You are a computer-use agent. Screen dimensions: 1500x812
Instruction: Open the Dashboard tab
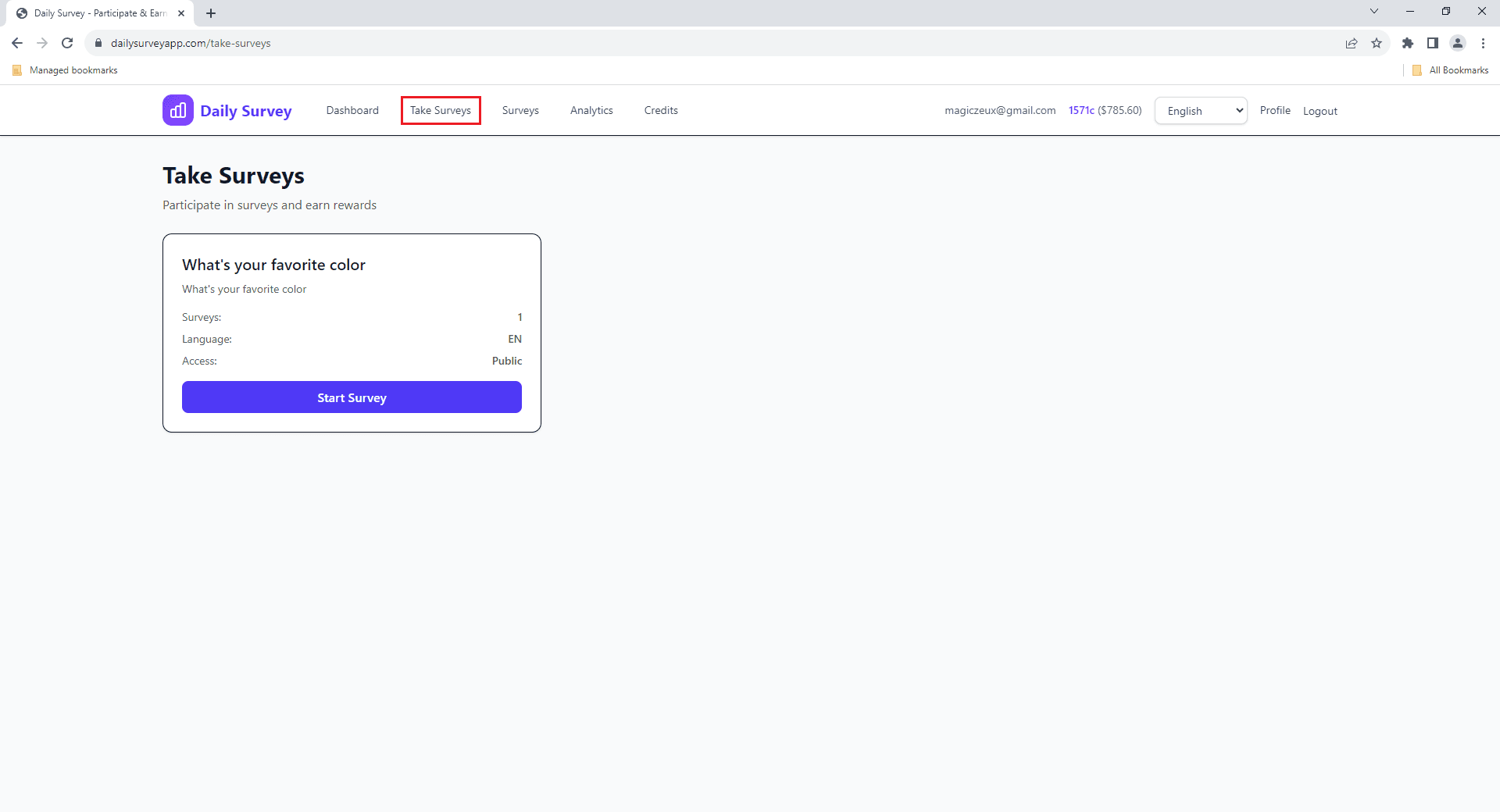click(x=352, y=110)
